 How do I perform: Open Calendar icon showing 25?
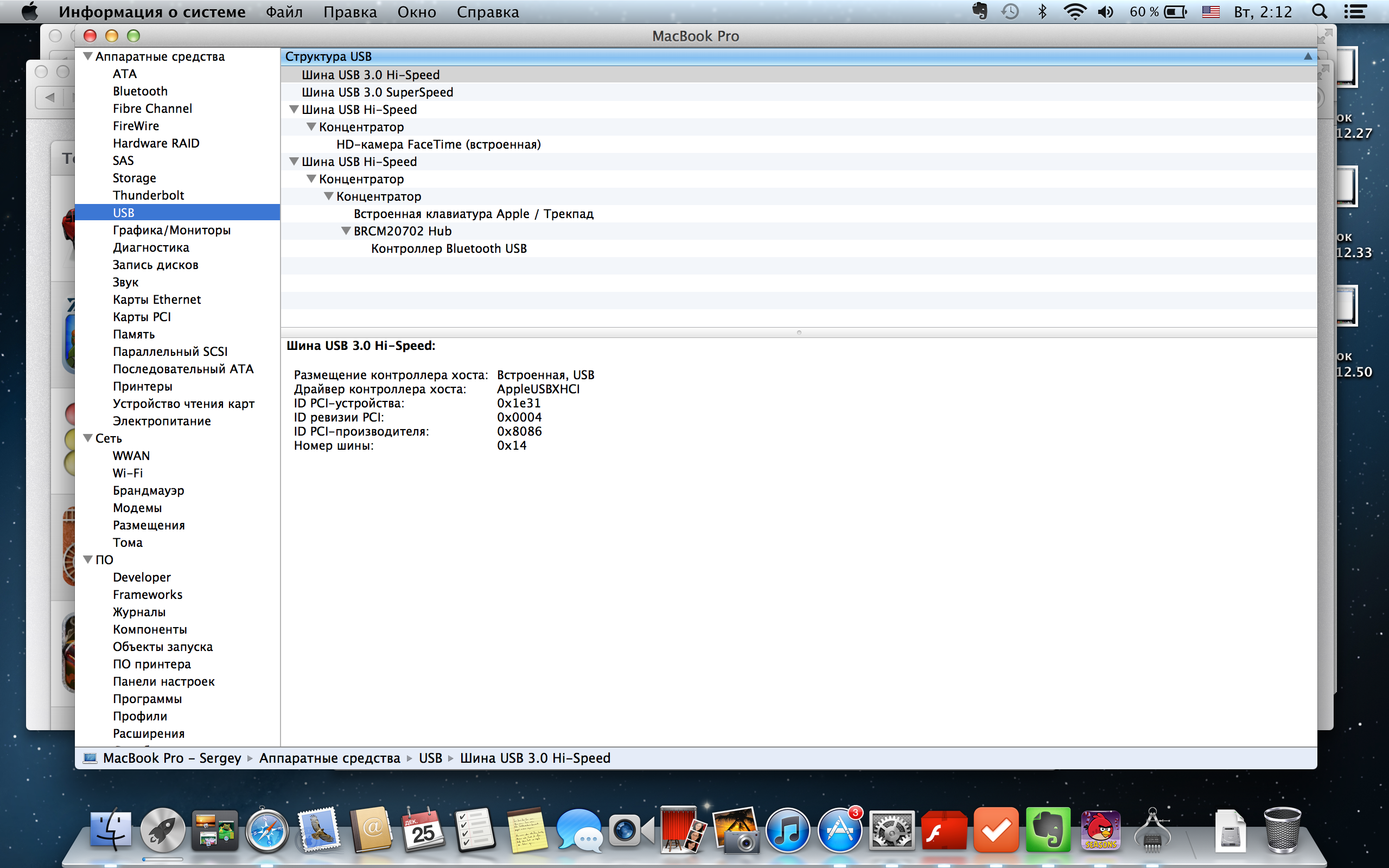[x=423, y=830]
